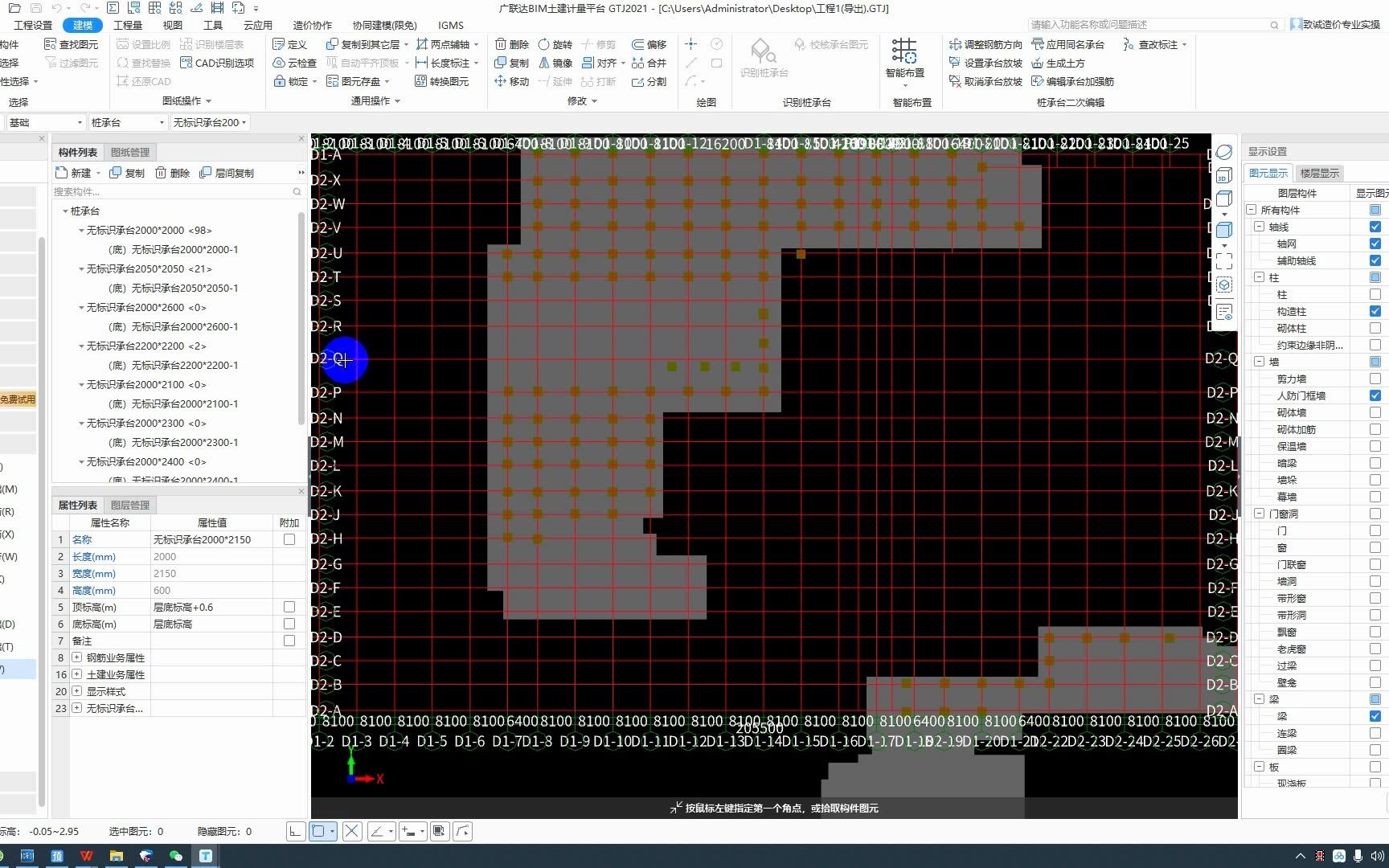
Task: Toggle the 轴网 display checkbox
Action: pyautogui.click(x=1375, y=244)
